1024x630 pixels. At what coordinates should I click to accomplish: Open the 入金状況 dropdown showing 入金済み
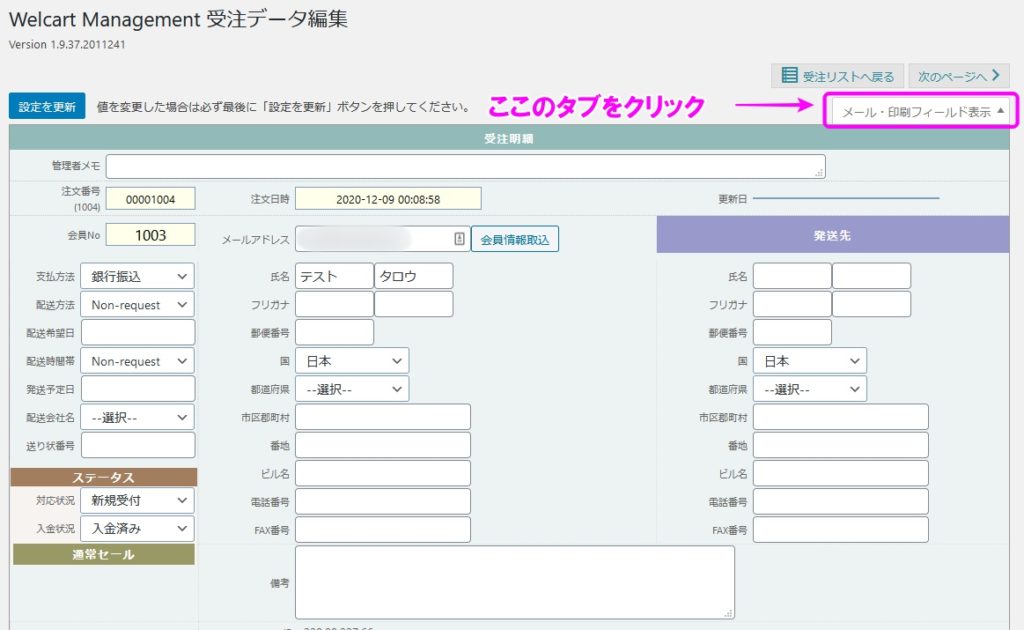point(138,528)
